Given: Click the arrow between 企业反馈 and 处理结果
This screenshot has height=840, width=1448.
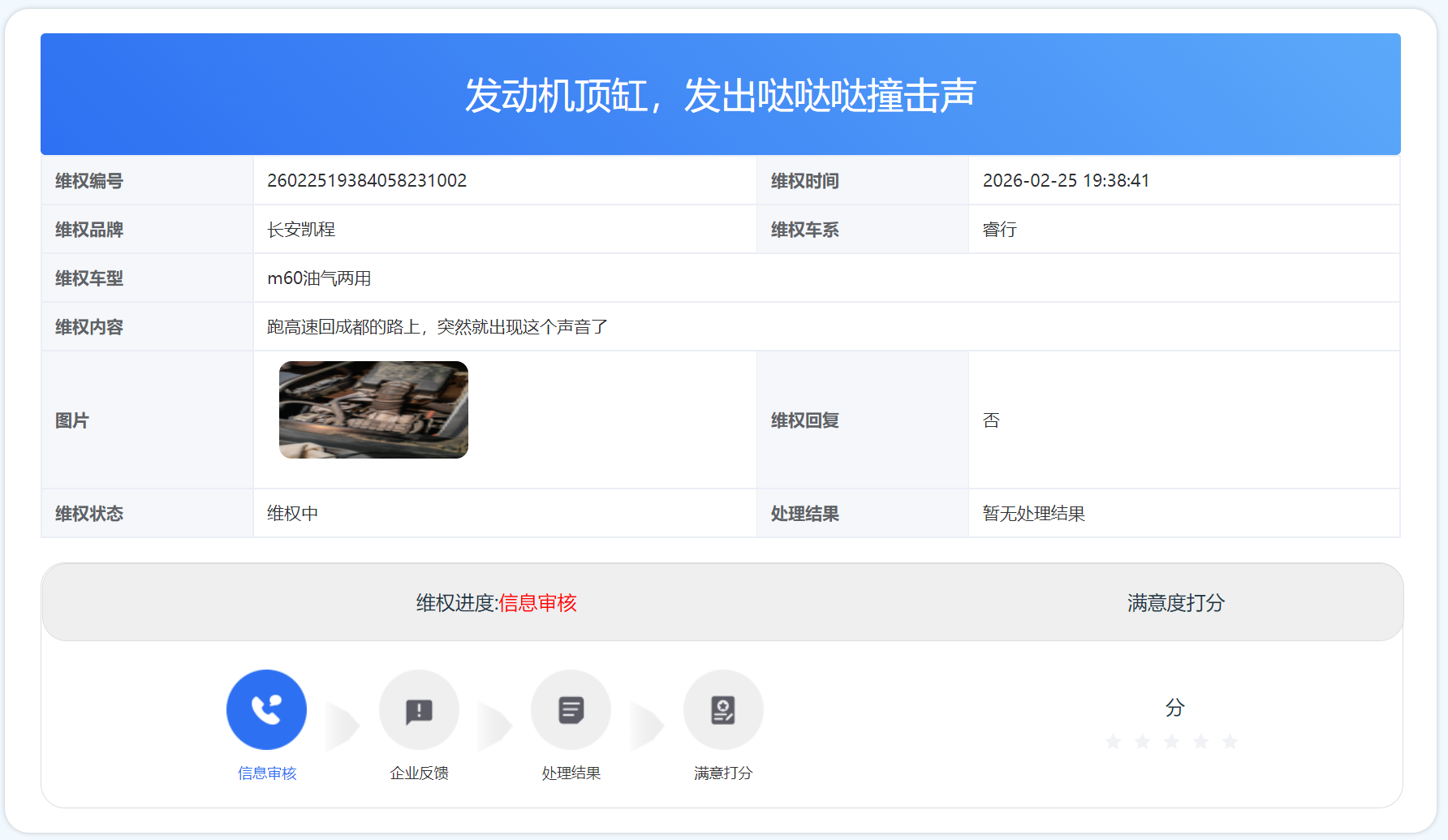Looking at the screenshot, I should [x=494, y=726].
